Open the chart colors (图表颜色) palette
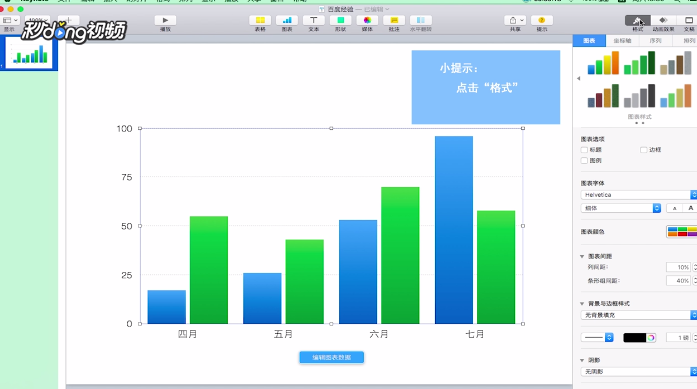 pos(681,232)
